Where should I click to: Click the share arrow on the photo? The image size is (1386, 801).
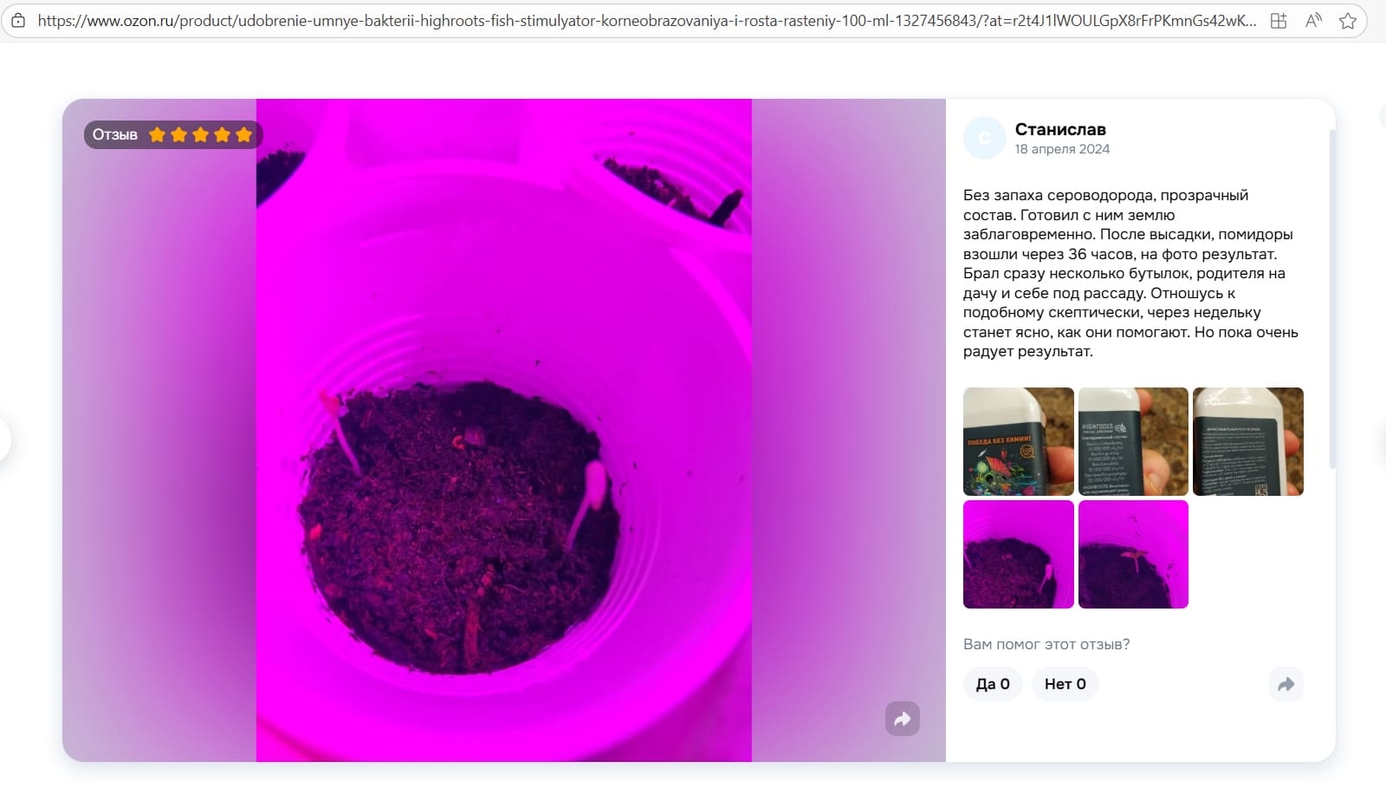point(902,718)
